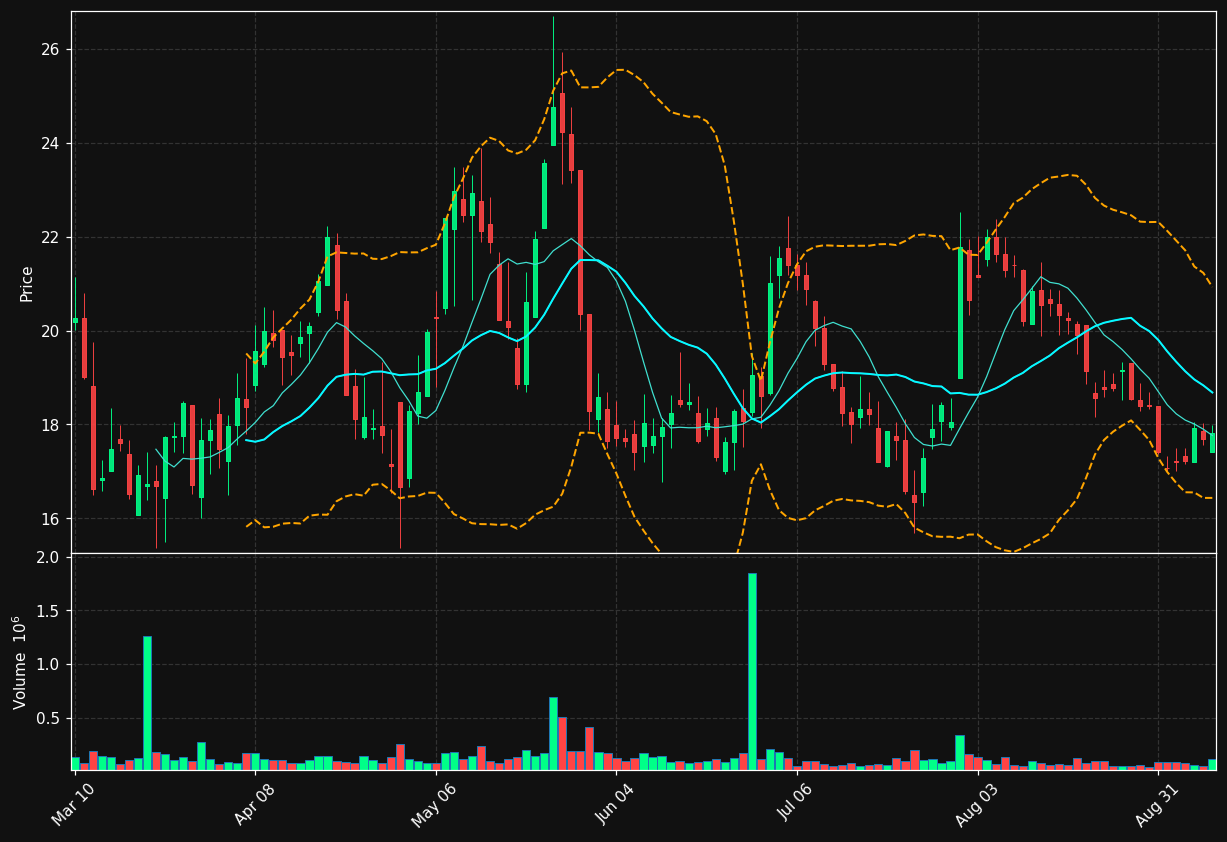Click the 0.5 volume axis label

[49, 719]
